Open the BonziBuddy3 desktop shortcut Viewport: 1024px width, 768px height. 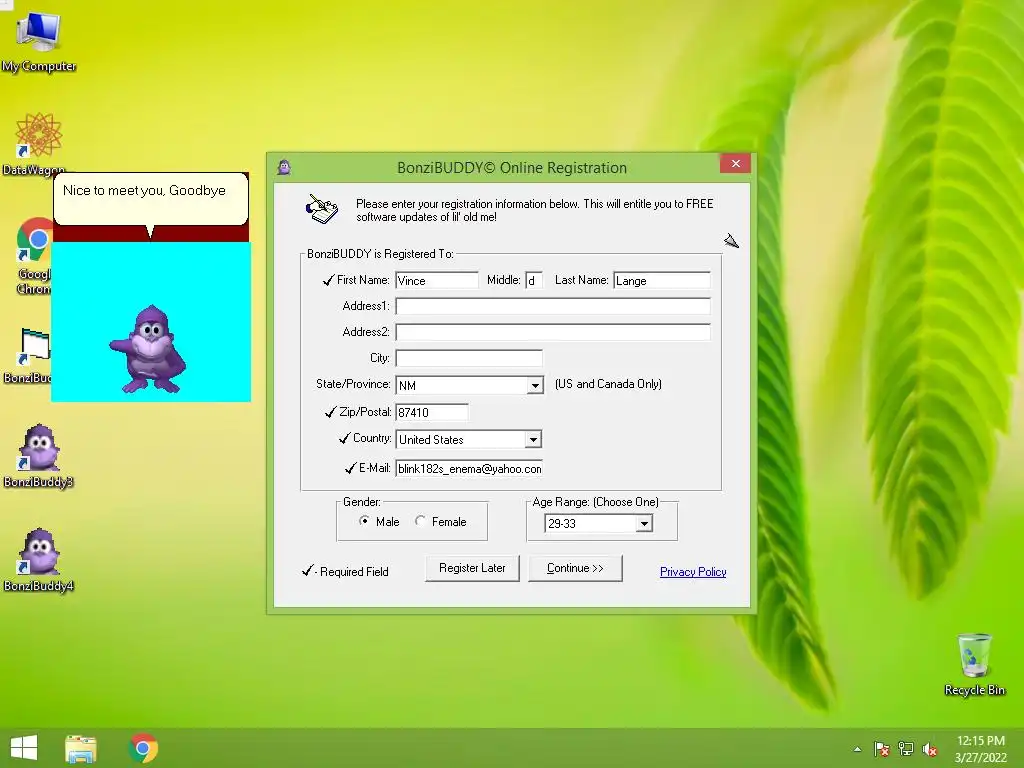(x=39, y=456)
